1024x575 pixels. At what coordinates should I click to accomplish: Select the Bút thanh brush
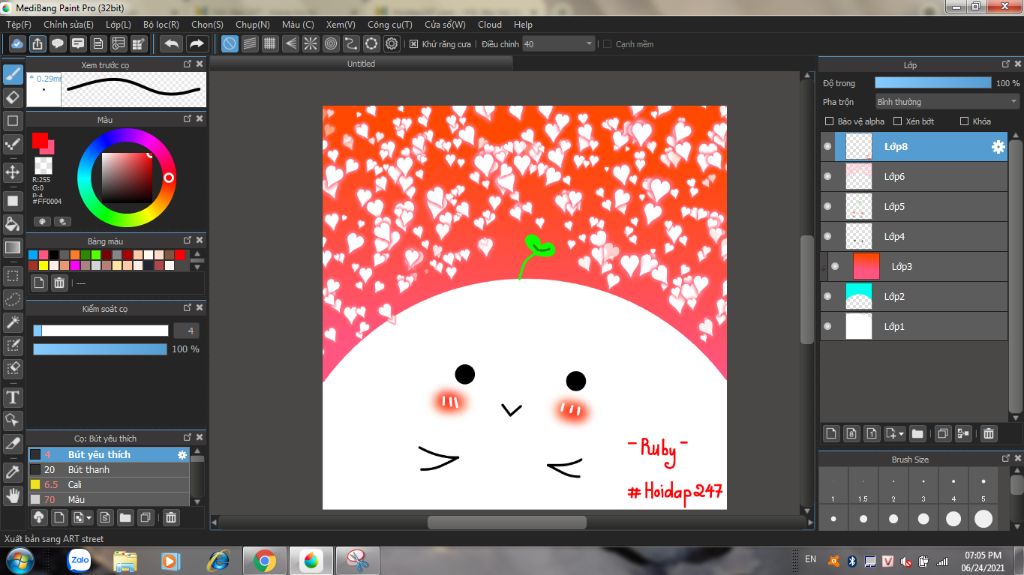coord(109,470)
